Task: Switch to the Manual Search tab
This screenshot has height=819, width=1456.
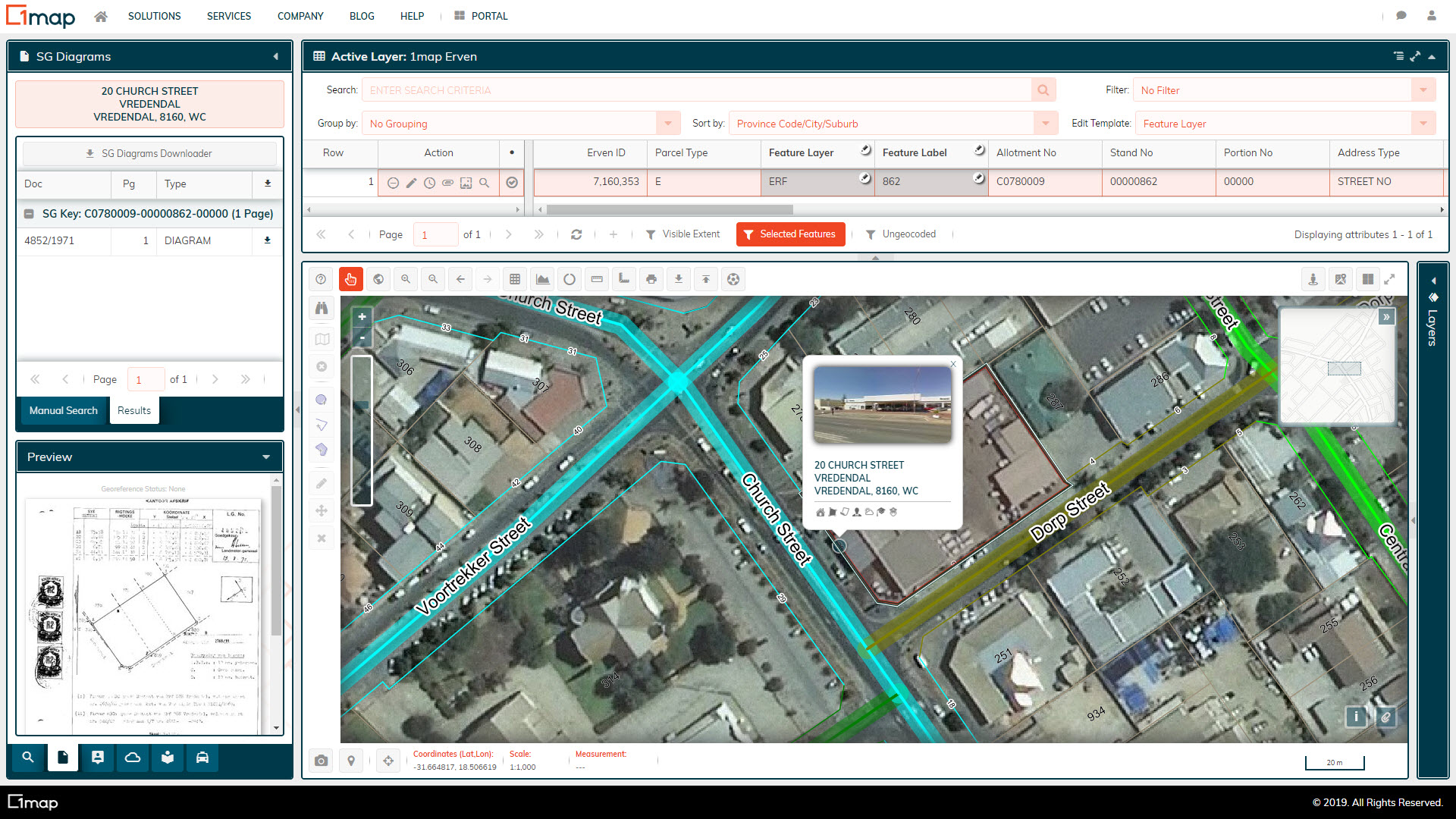Action: (x=64, y=410)
